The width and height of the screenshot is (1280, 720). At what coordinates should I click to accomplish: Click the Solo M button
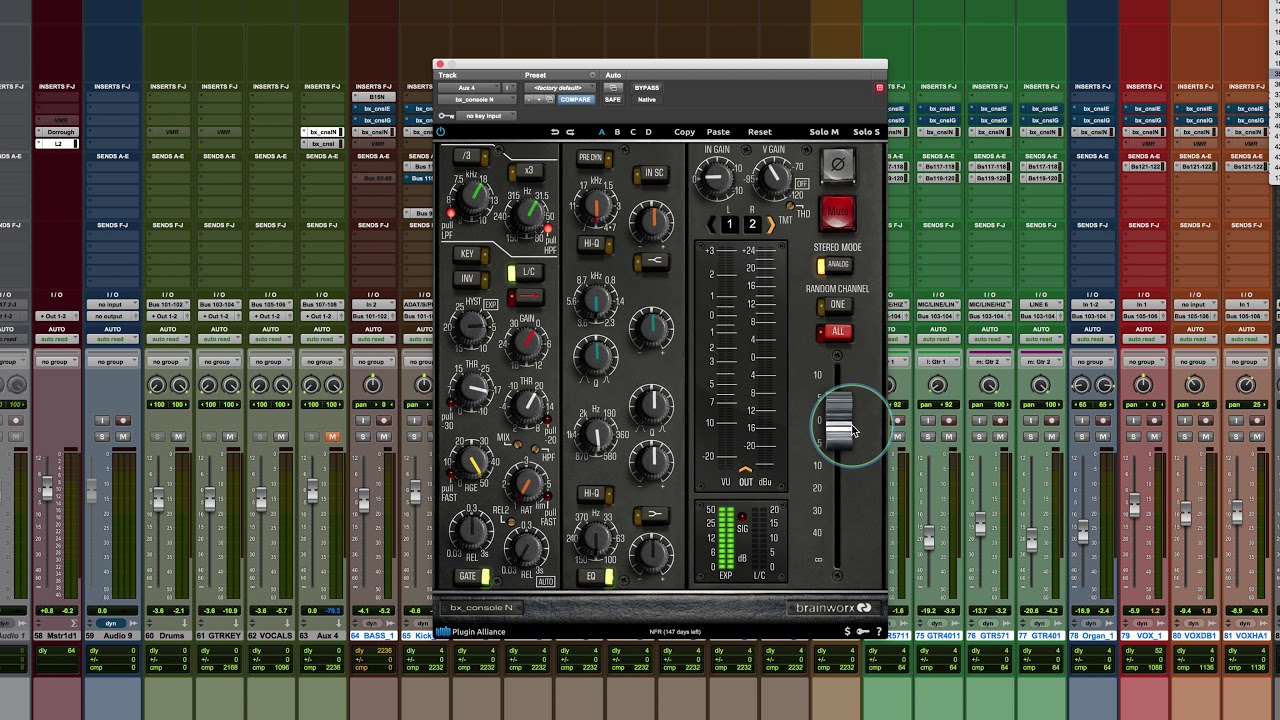824,132
